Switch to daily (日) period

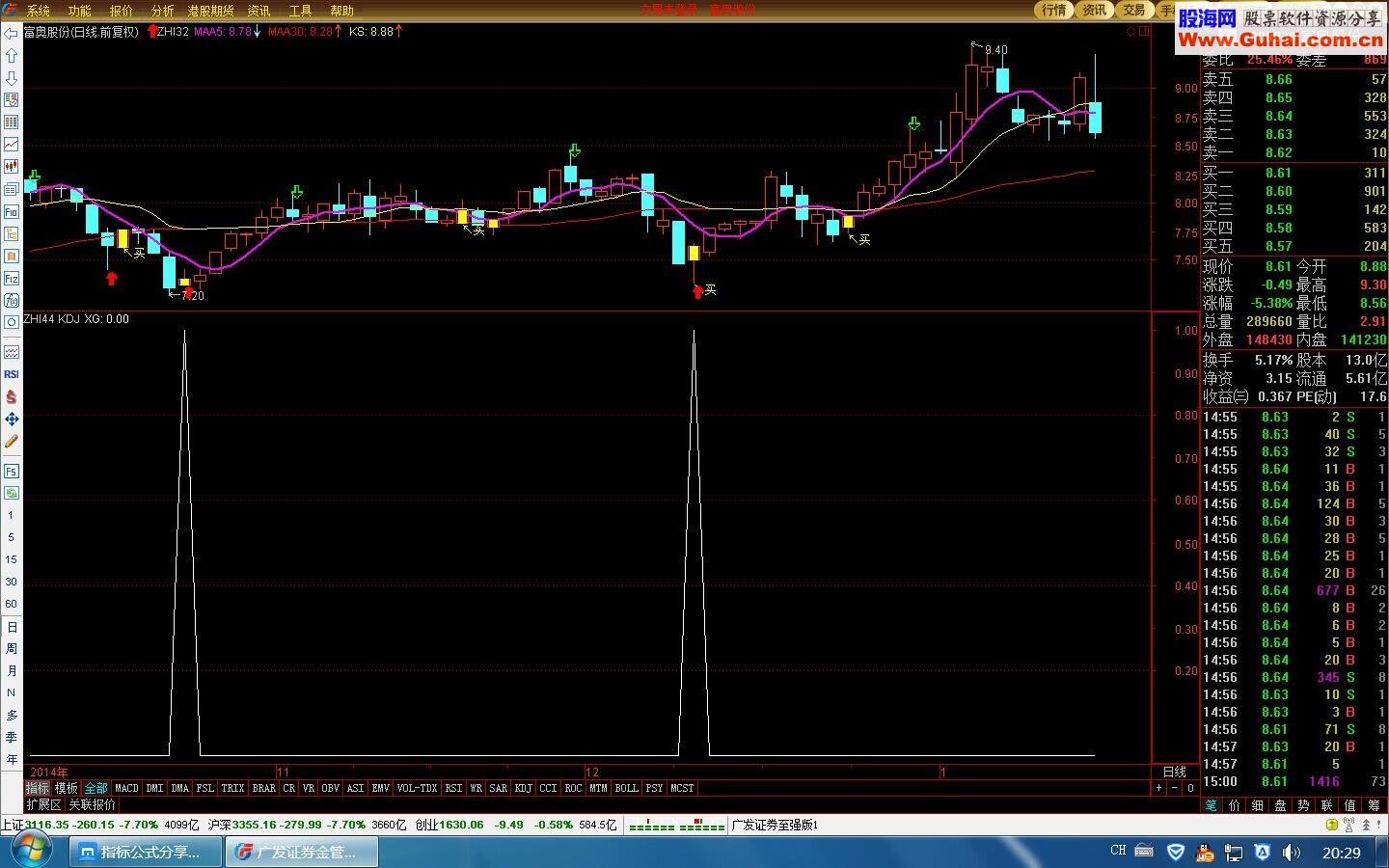point(12,627)
